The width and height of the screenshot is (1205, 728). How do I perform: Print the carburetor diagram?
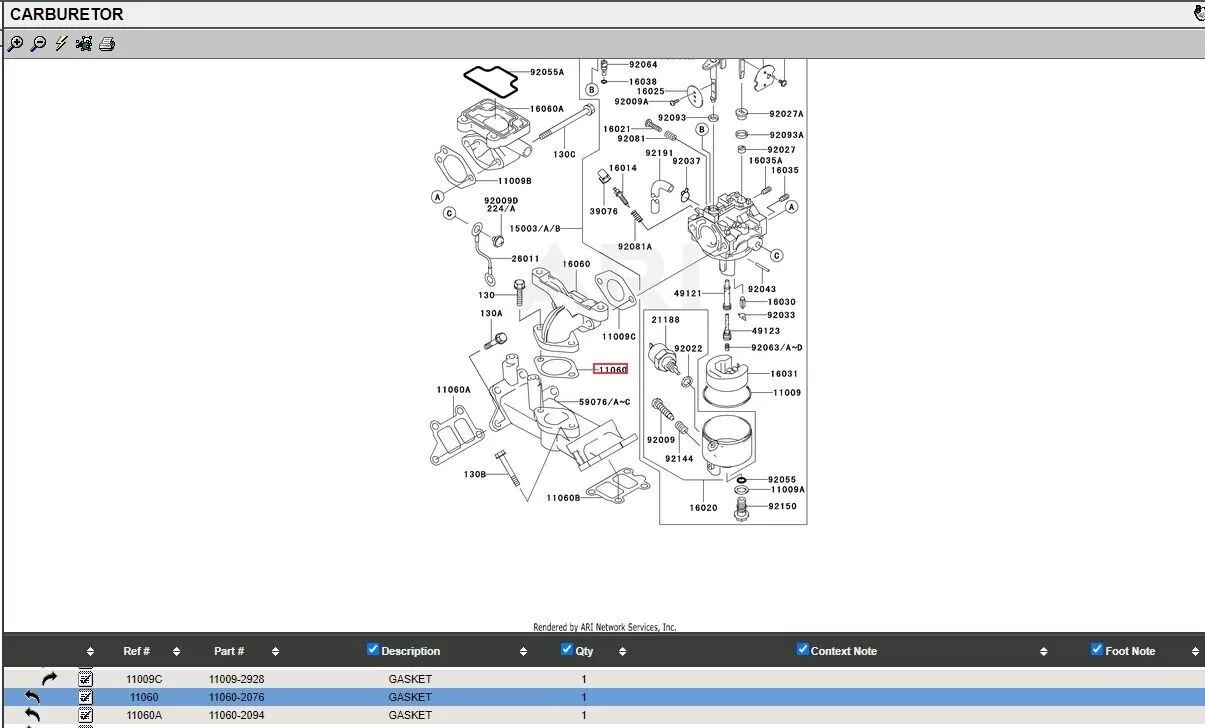[x=107, y=44]
